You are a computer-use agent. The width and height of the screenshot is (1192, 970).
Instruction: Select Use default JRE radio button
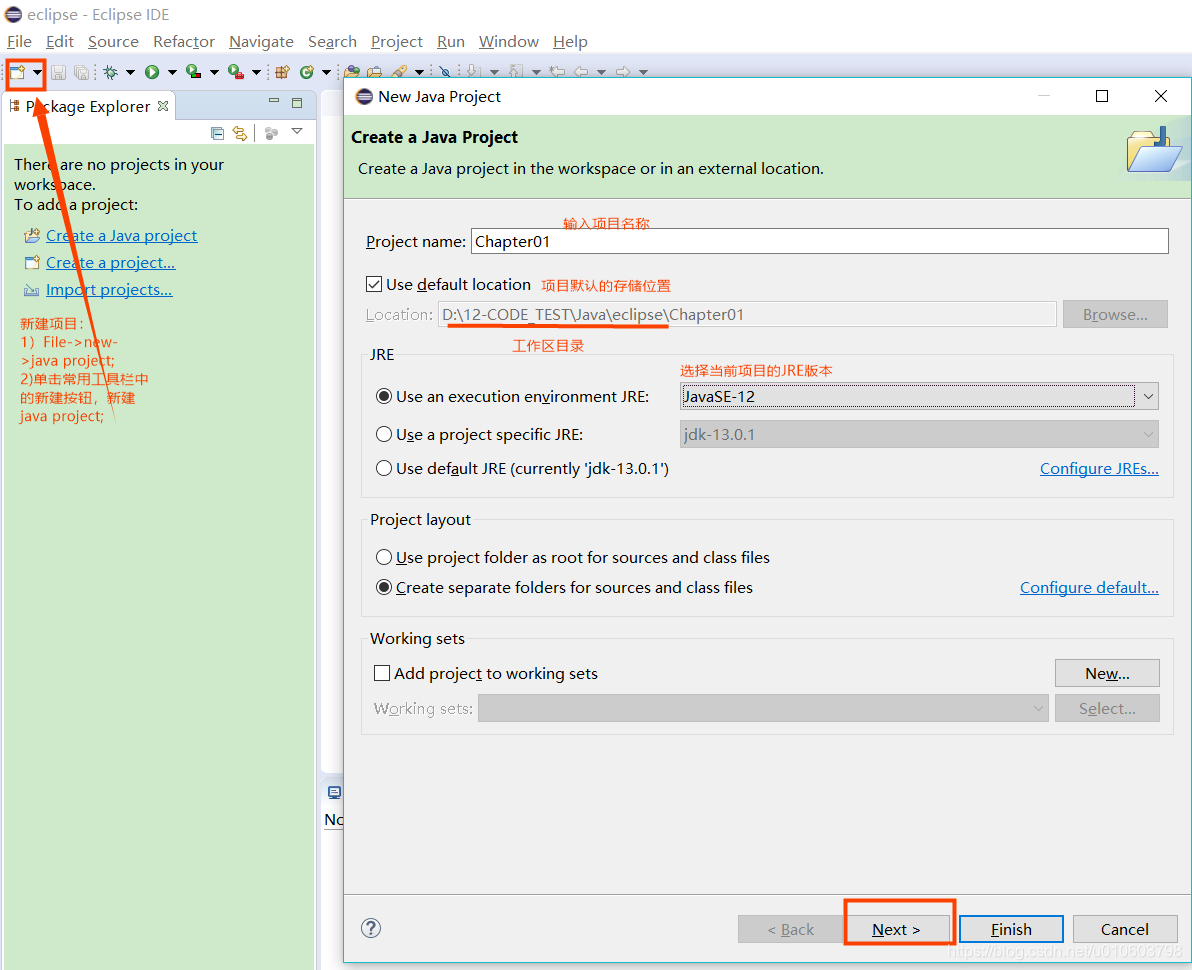[x=384, y=468]
